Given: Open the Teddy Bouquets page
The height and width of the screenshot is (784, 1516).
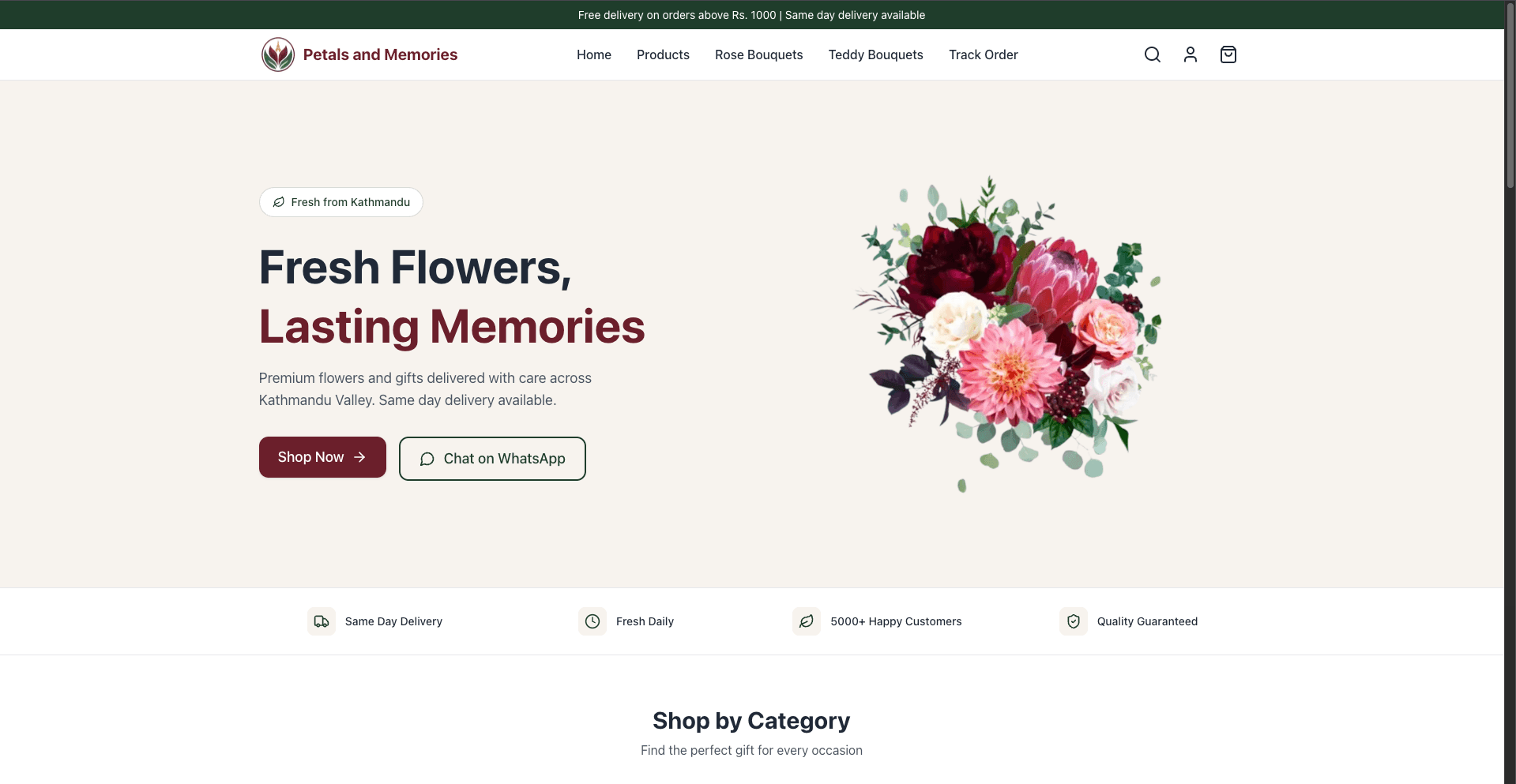Looking at the screenshot, I should pos(876,54).
